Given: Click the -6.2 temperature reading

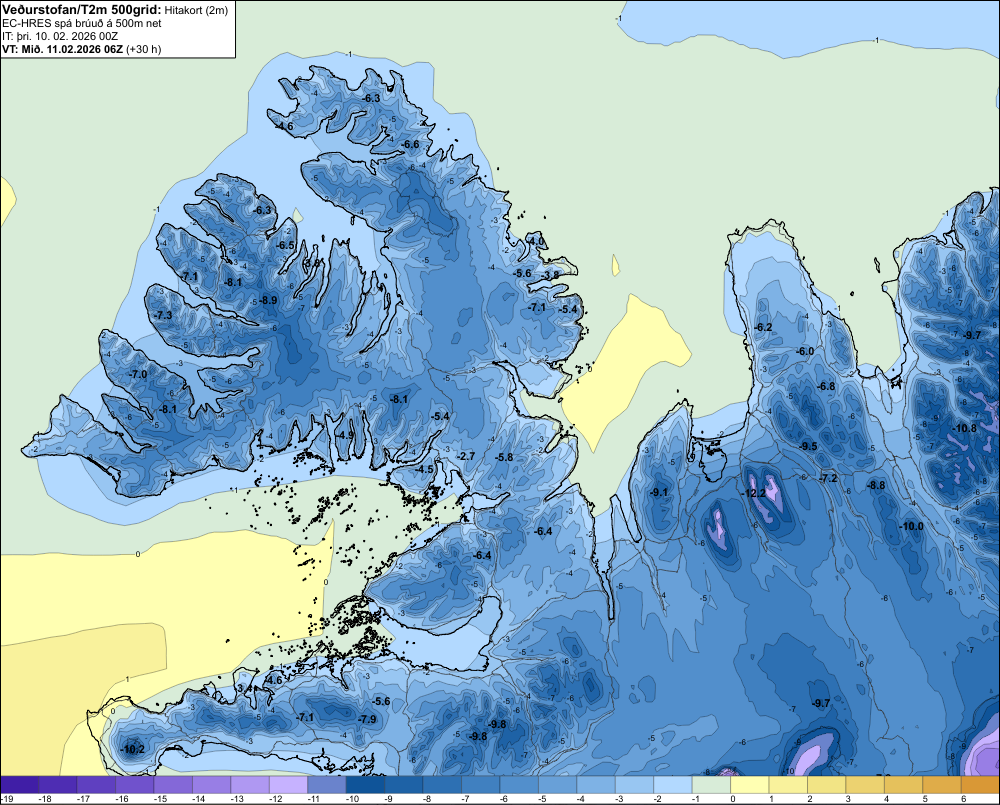Looking at the screenshot, I should pos(763,327).
